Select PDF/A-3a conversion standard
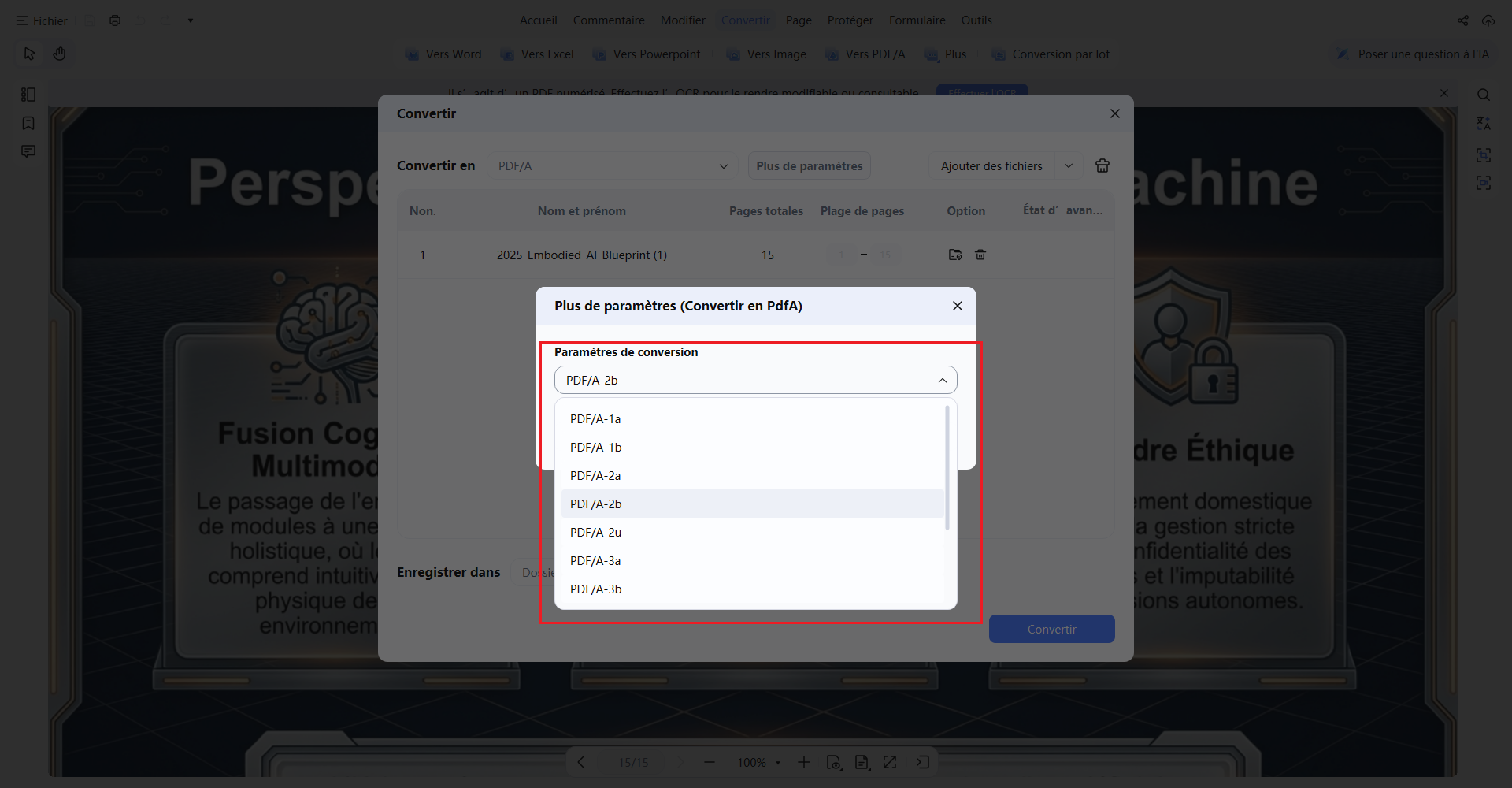Image resolution: width=1512 pixels, height=788 pixels. tap(752, 560)
